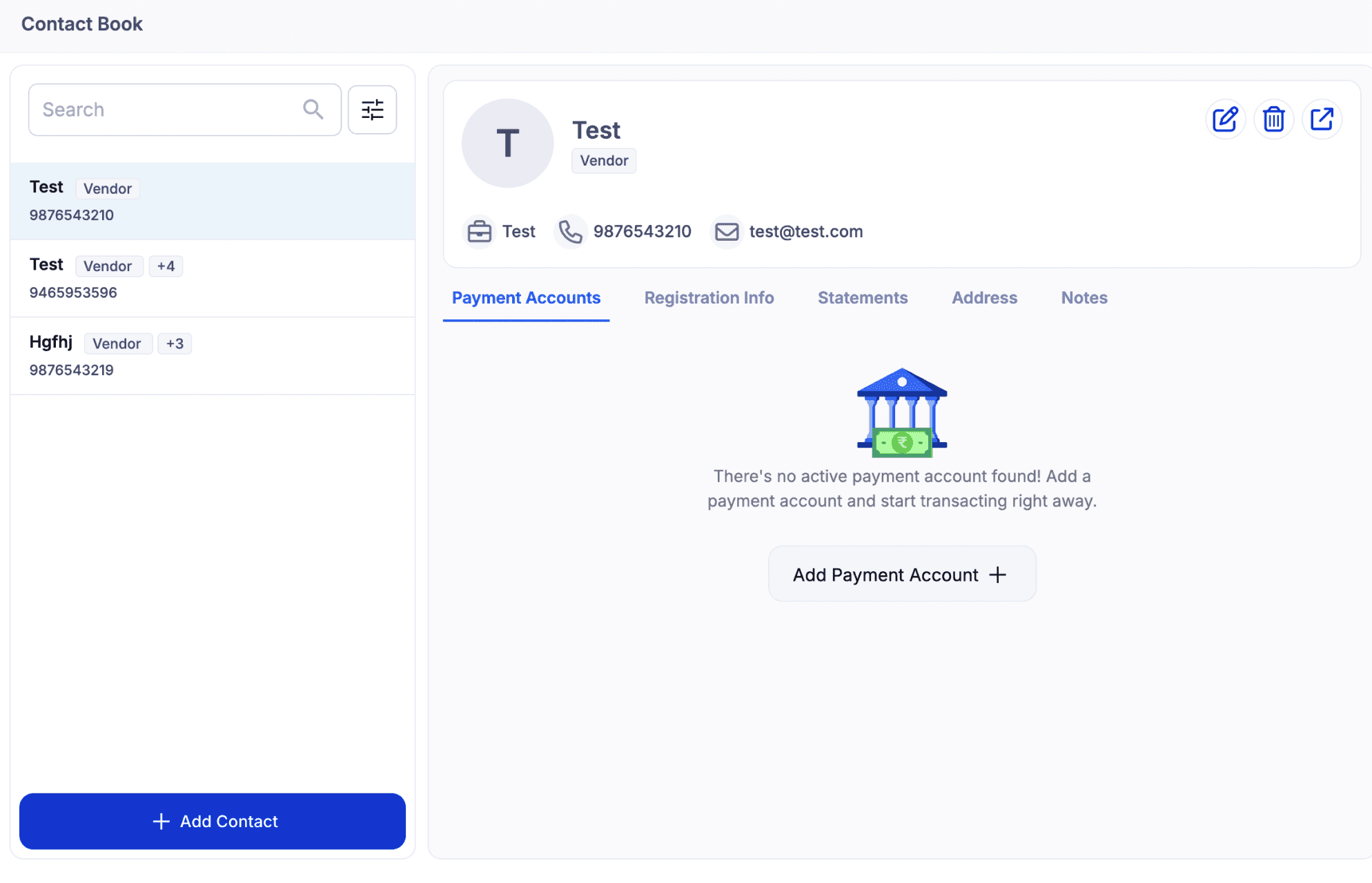Click the email envelope icon

click(x=726, y=232)
